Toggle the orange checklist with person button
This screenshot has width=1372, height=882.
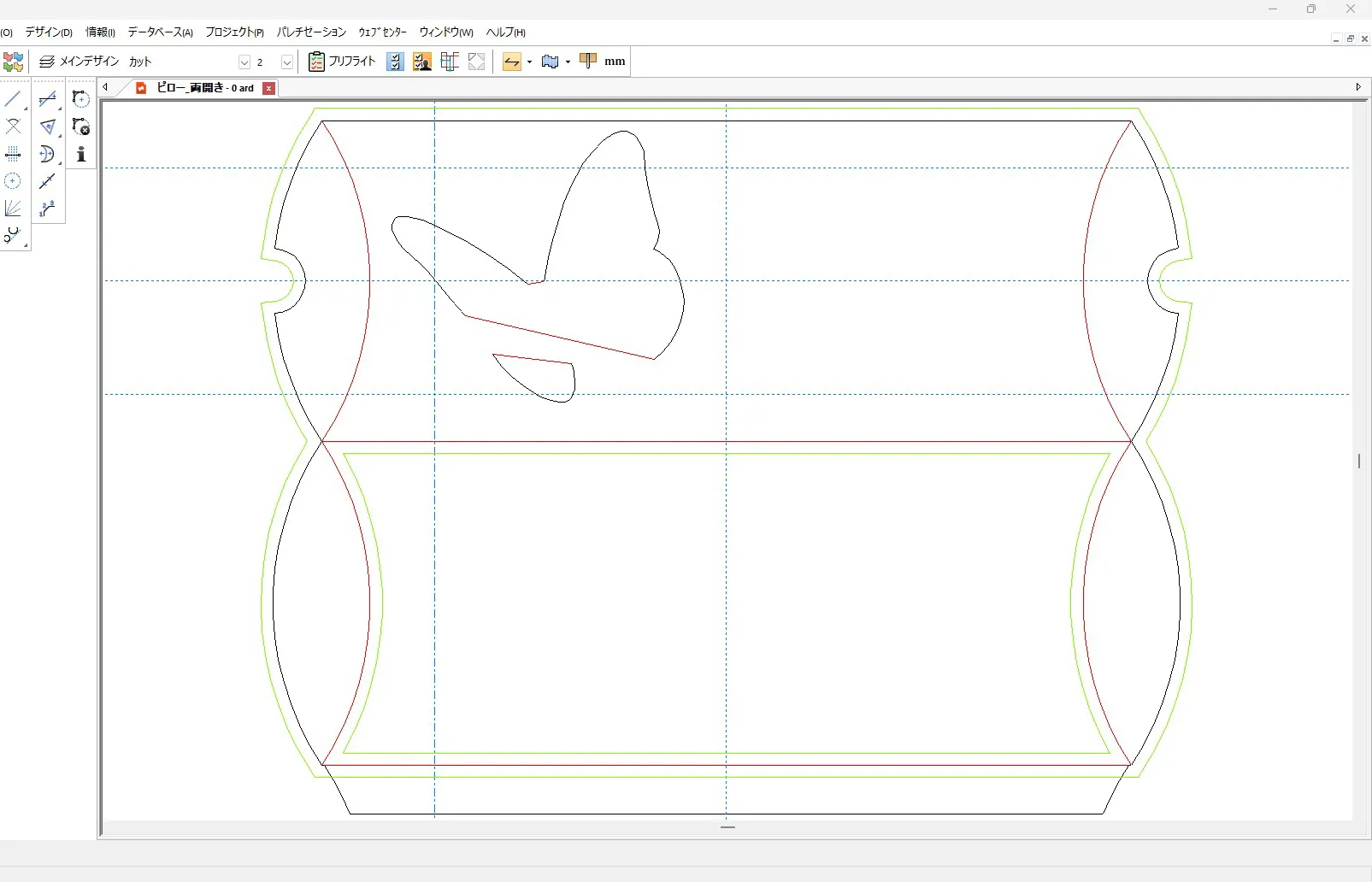422,62
